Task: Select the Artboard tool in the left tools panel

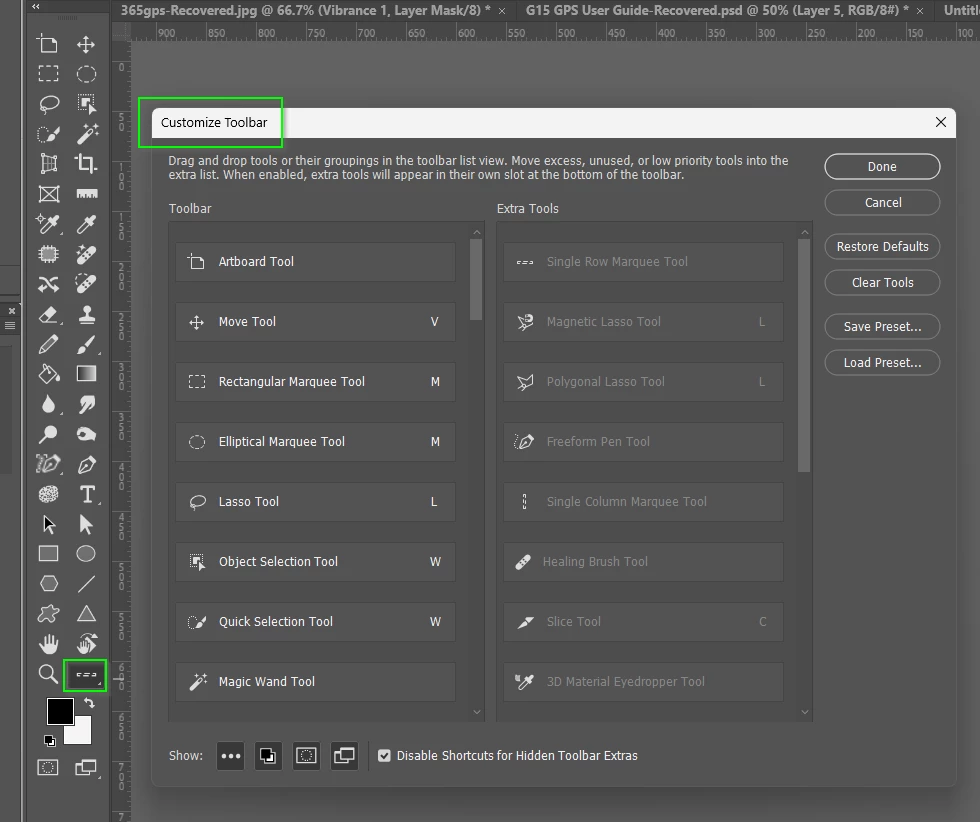Action: [x=48, y=44]
